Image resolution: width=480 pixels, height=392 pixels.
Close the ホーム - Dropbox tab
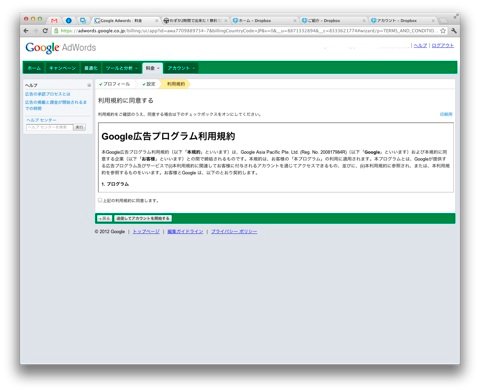click(x=295, y=21)
